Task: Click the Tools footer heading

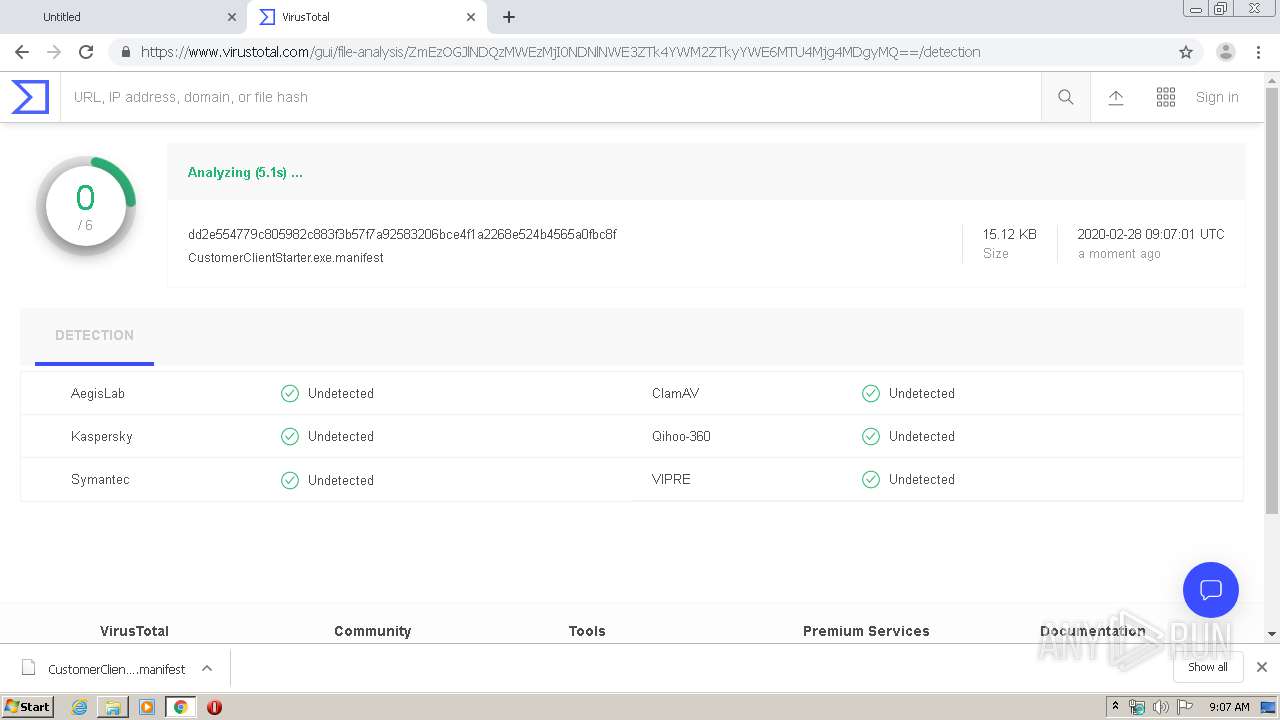Action: coord(587,631)
